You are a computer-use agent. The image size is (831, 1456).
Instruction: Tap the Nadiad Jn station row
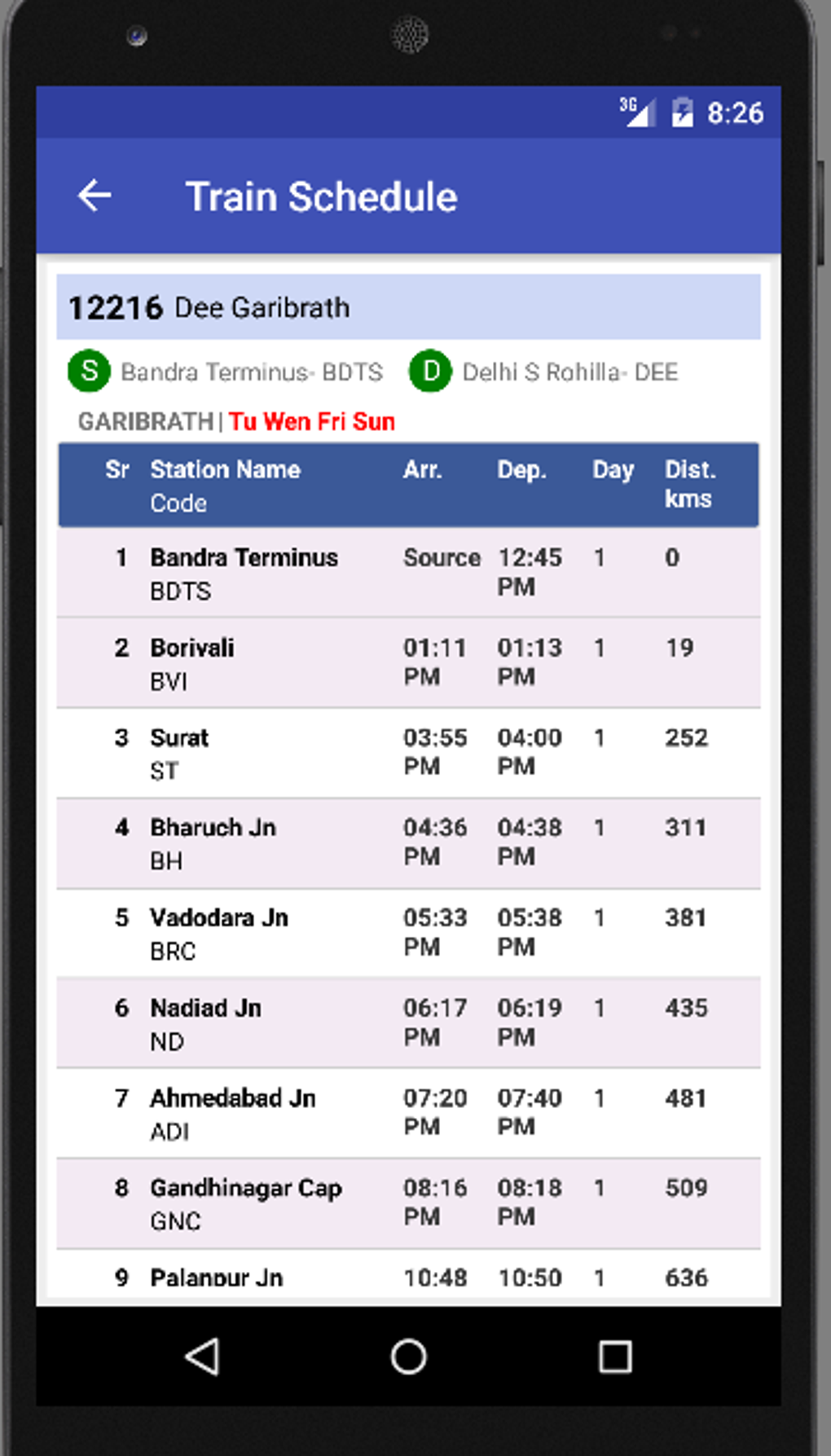(x=407, y=1023)
